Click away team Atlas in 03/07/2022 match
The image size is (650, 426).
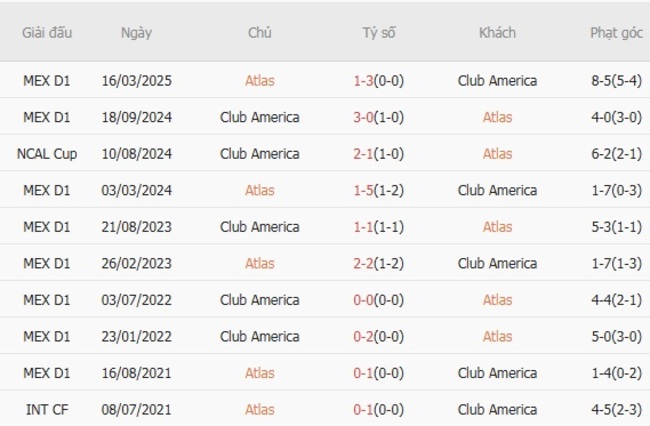[497, 300]
